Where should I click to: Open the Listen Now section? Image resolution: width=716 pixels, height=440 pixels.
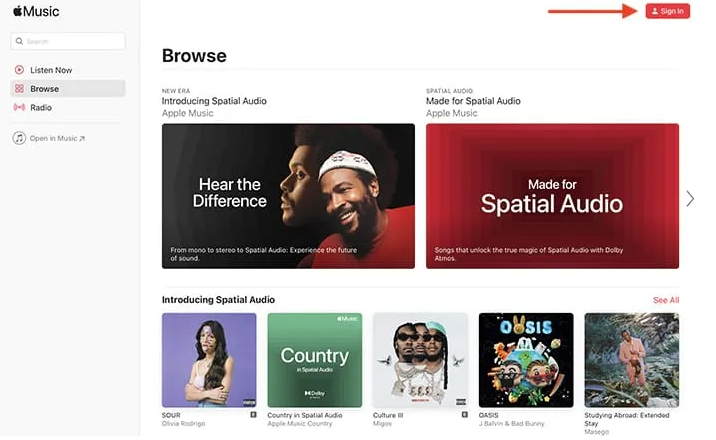coord(68,70)
